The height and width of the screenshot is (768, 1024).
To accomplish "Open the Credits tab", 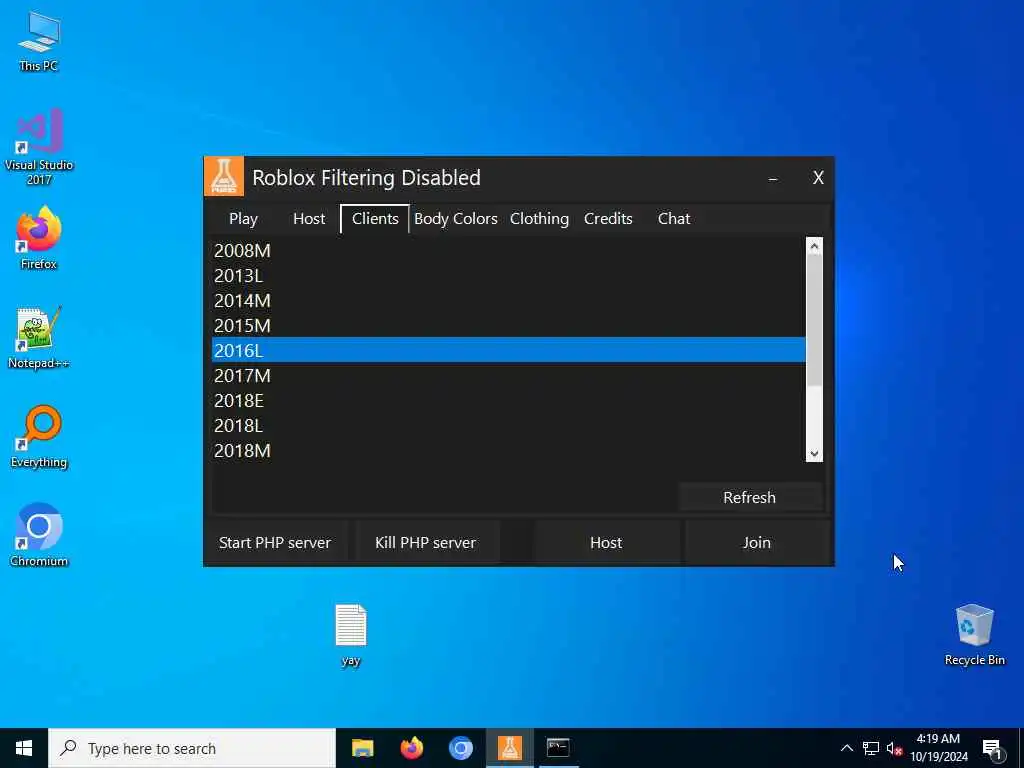I will [x=608, y=219].
